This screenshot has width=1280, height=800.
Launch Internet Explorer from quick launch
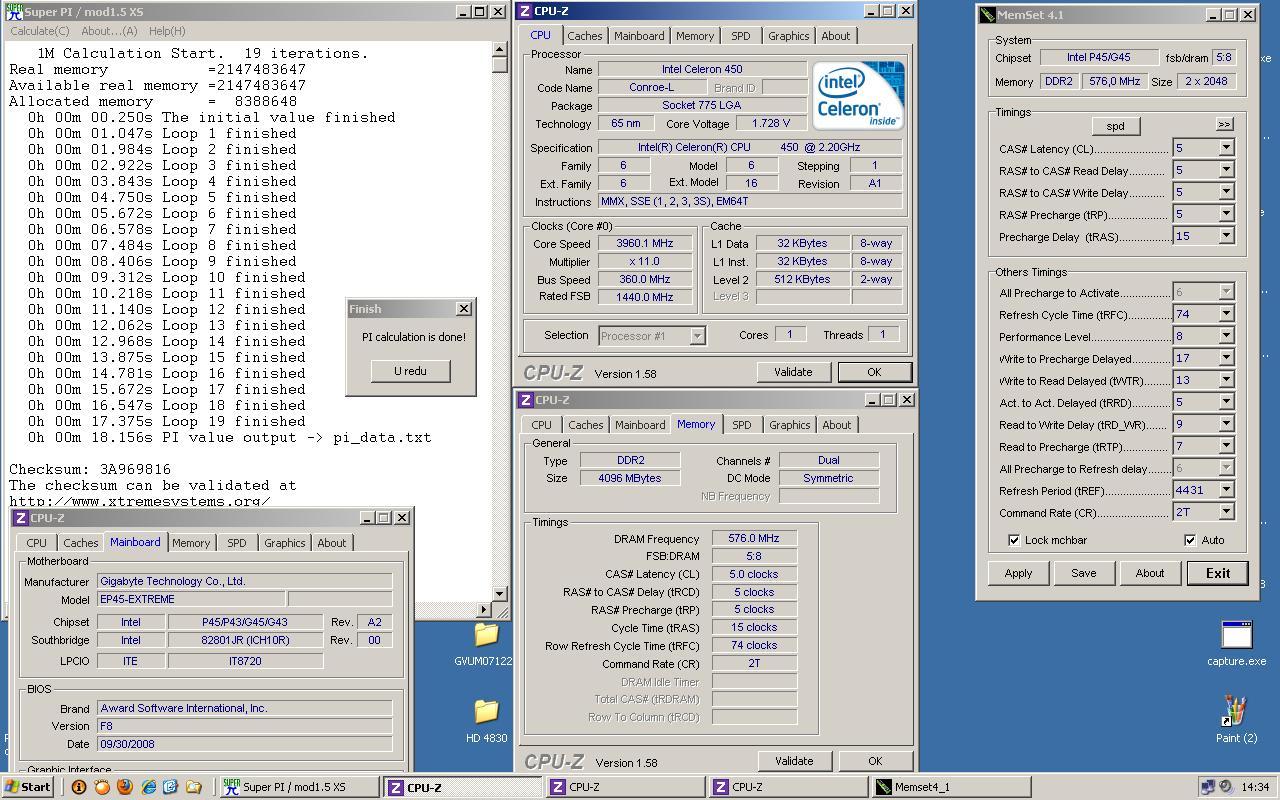click(x=148, y=787)
